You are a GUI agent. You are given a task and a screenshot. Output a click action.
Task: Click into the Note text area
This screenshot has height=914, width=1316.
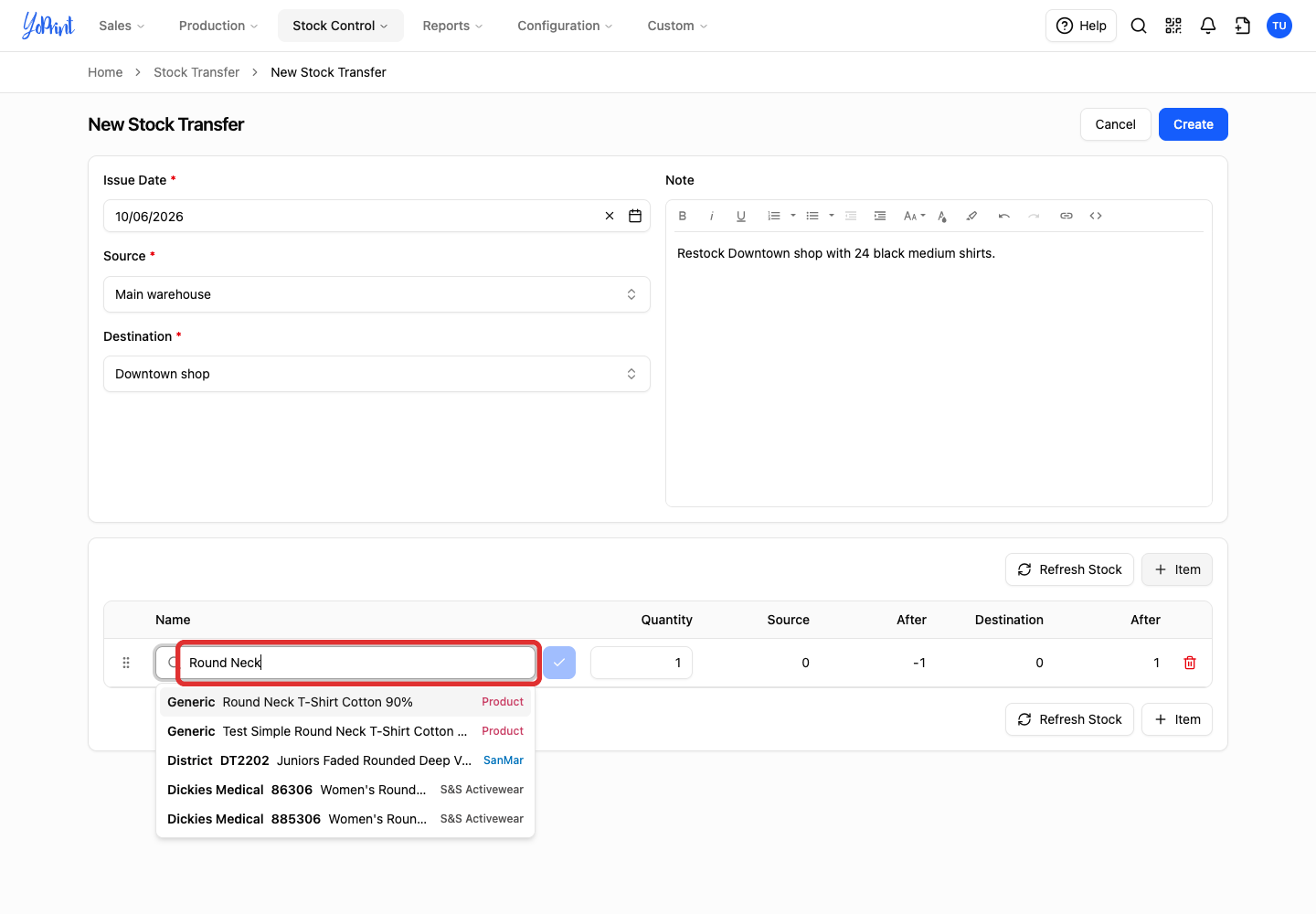pyautogui.click(x=939, y=369)
